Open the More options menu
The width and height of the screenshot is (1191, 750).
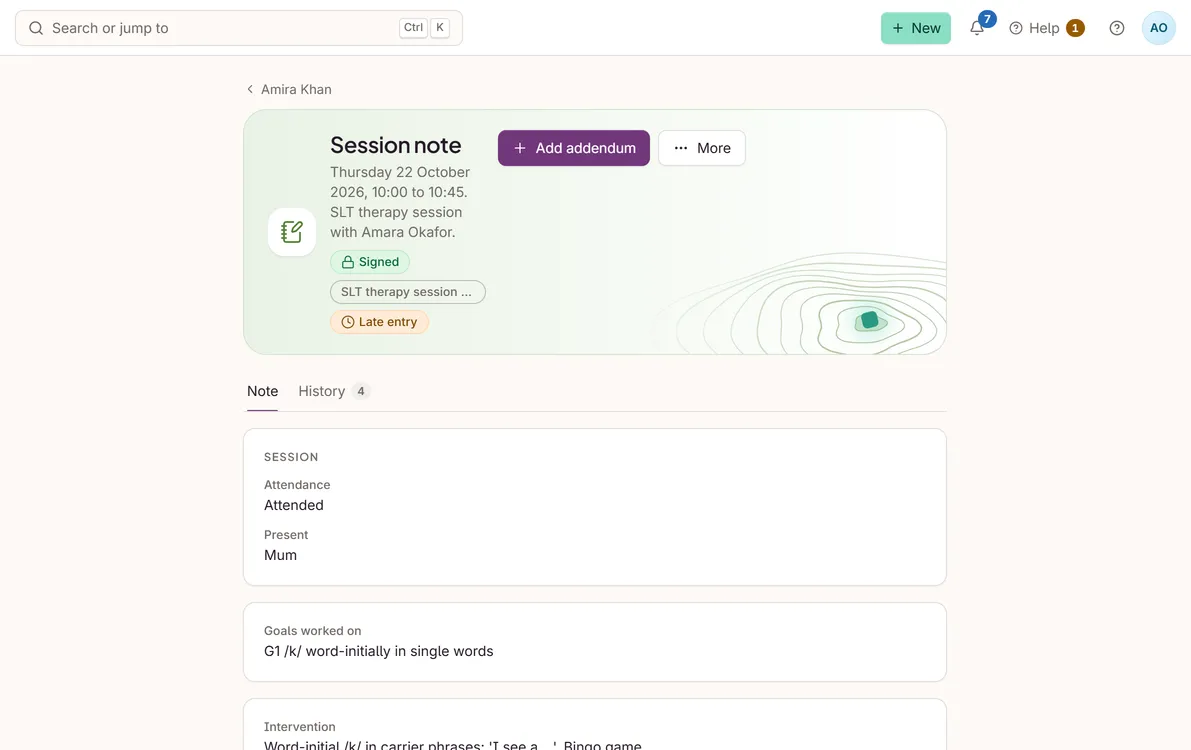pos(702,148)
